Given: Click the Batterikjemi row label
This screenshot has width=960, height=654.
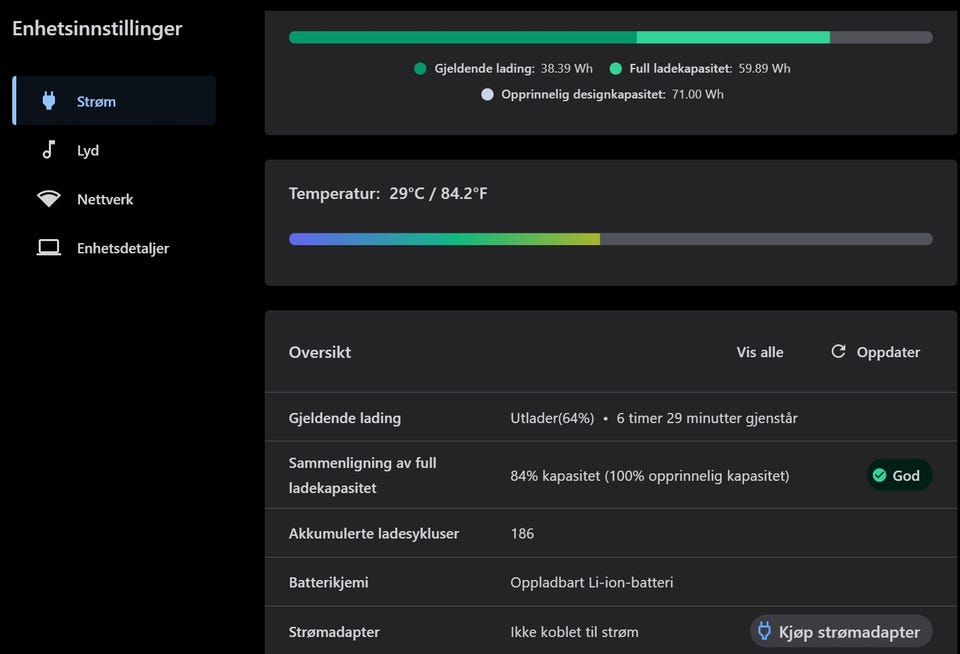Looking at the screenshot, I should (x=329, y=582).
